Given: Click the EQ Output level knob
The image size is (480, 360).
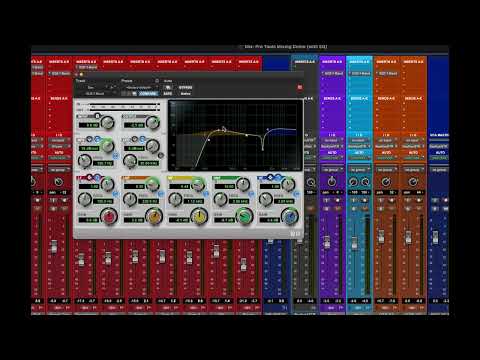Looking at the screenshot, I should (x=153, y=123).
